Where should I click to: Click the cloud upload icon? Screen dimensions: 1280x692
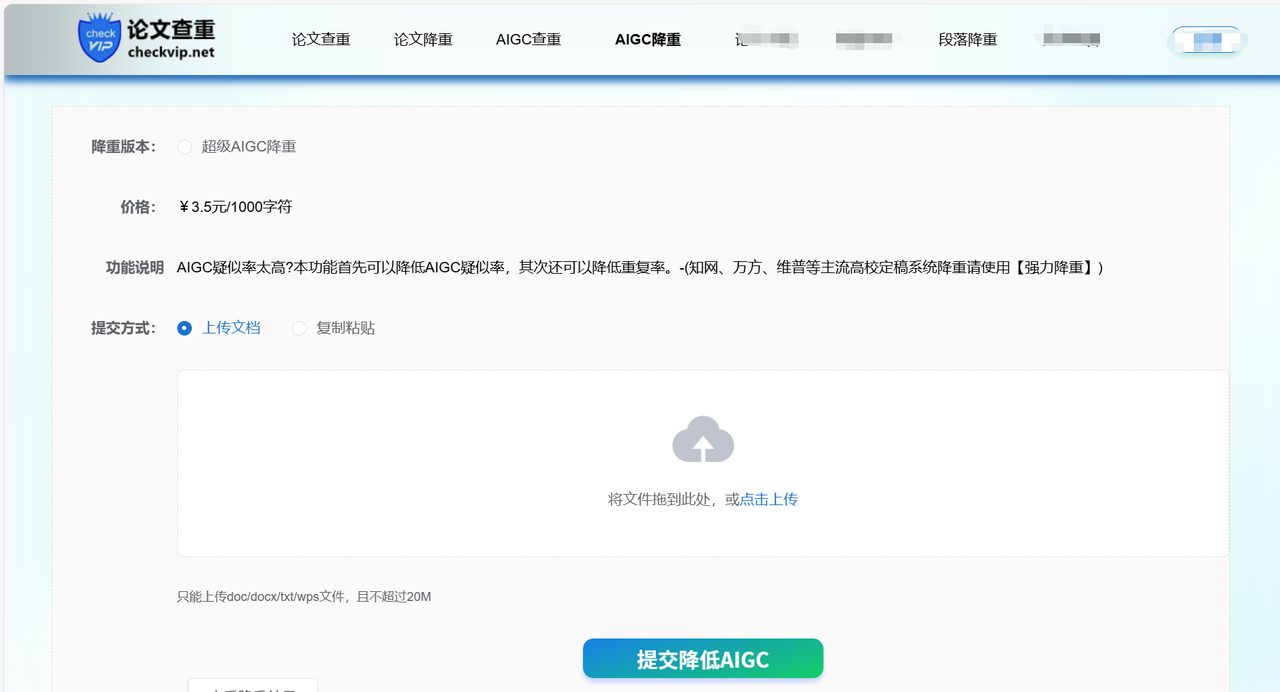tap(703, 439)
